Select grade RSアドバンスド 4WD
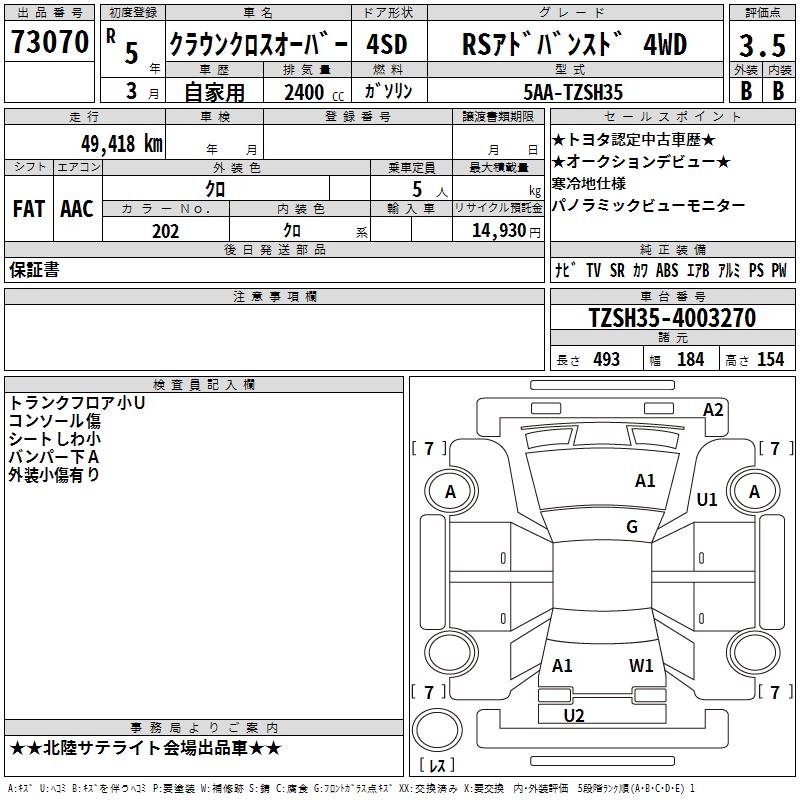The image size is (800, 800). coord(574,44)
